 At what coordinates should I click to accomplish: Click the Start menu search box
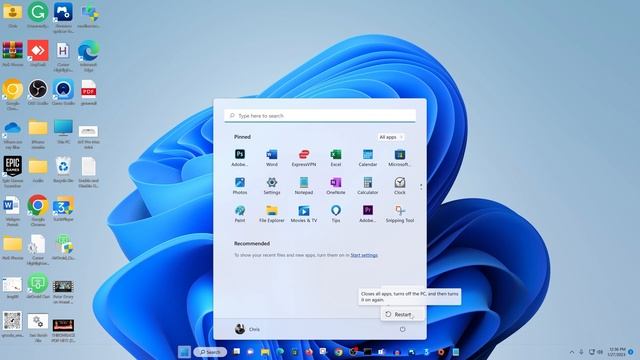(320, 116)
